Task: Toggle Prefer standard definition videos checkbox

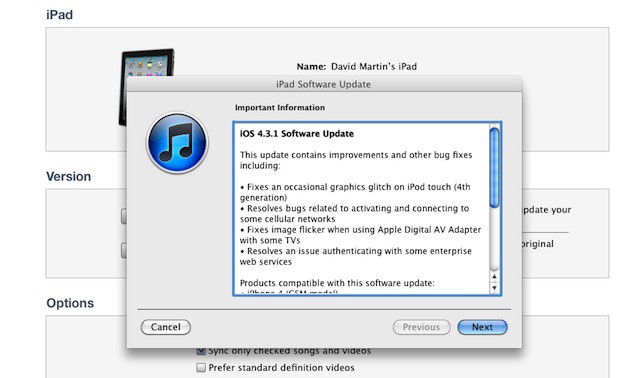Action: click(x=201, y=368)
